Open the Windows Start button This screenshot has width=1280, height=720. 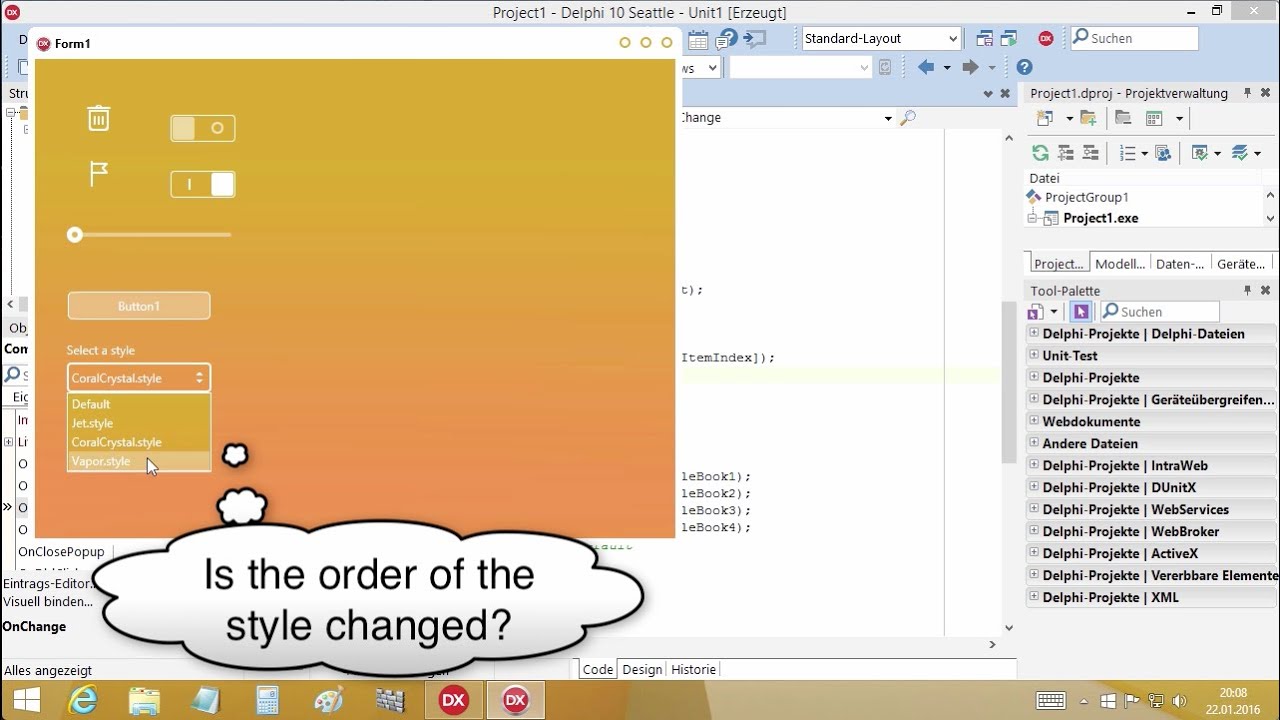[26, 700]
